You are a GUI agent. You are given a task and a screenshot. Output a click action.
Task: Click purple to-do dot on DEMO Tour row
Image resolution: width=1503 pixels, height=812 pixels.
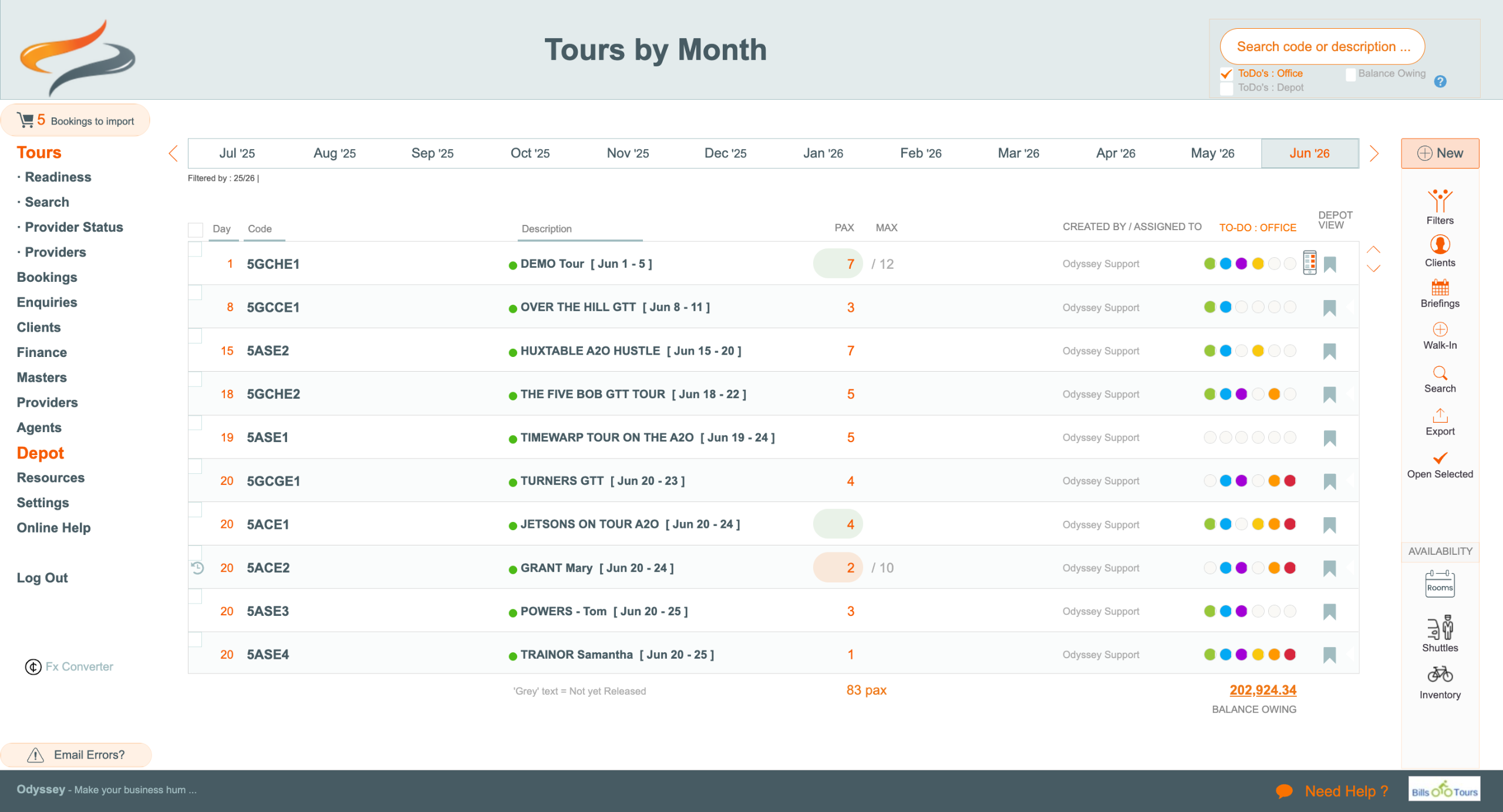pos(1241,264)
